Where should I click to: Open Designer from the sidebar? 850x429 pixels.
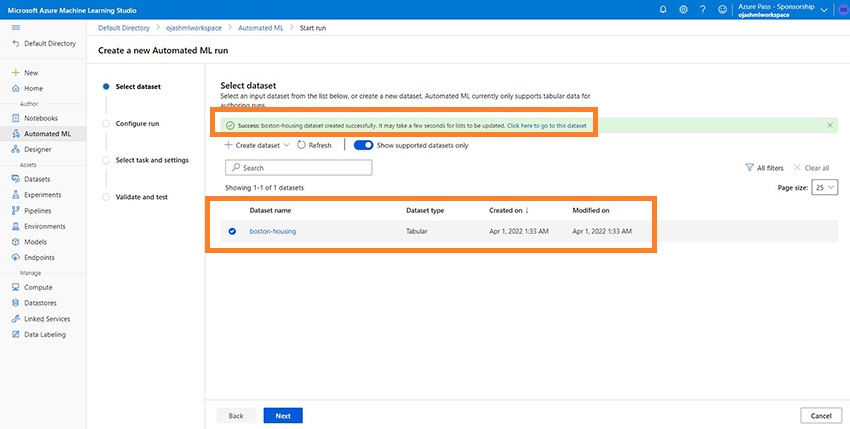(x=38, y=149)
